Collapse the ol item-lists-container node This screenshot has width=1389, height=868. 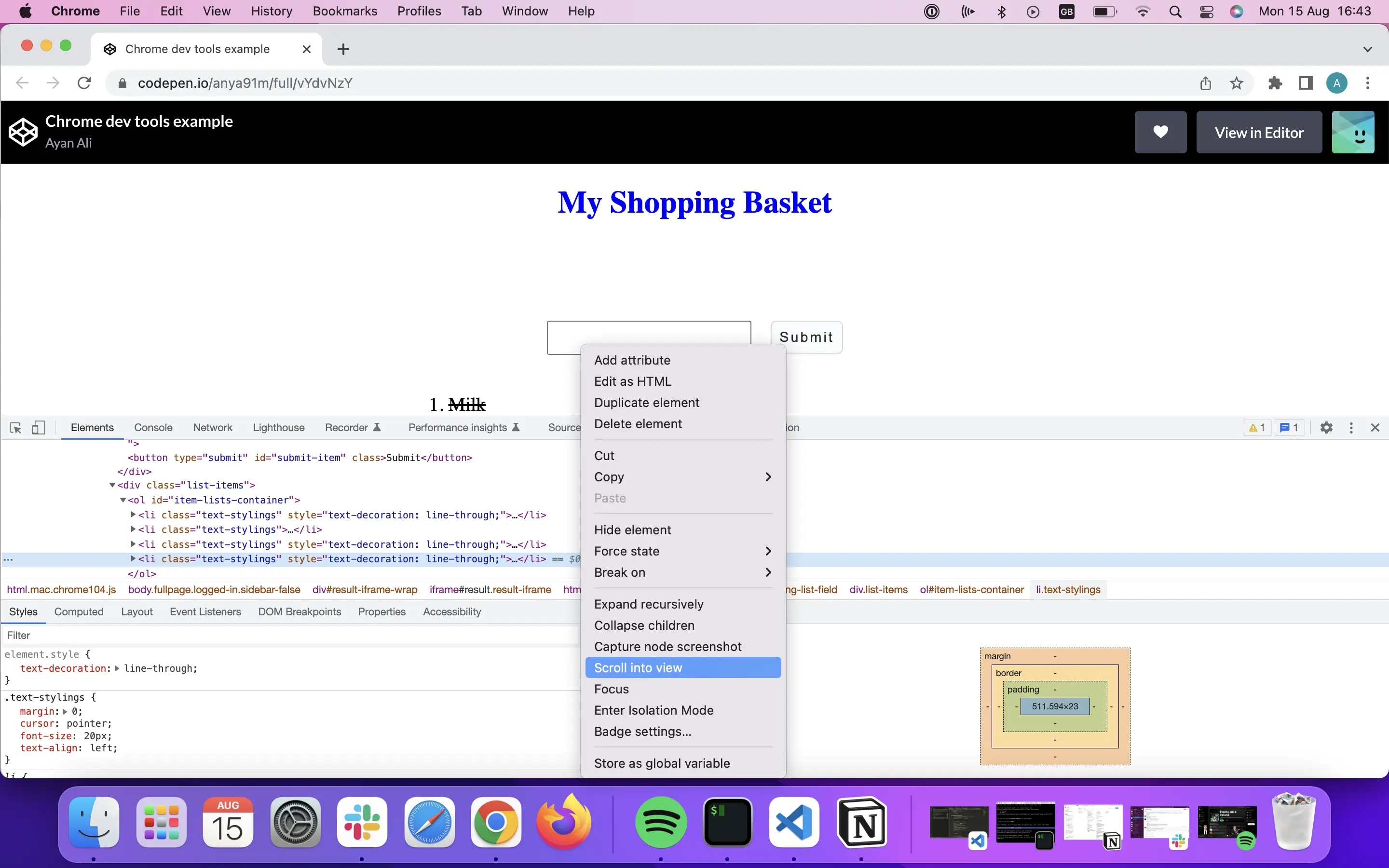tap(123, 500)
